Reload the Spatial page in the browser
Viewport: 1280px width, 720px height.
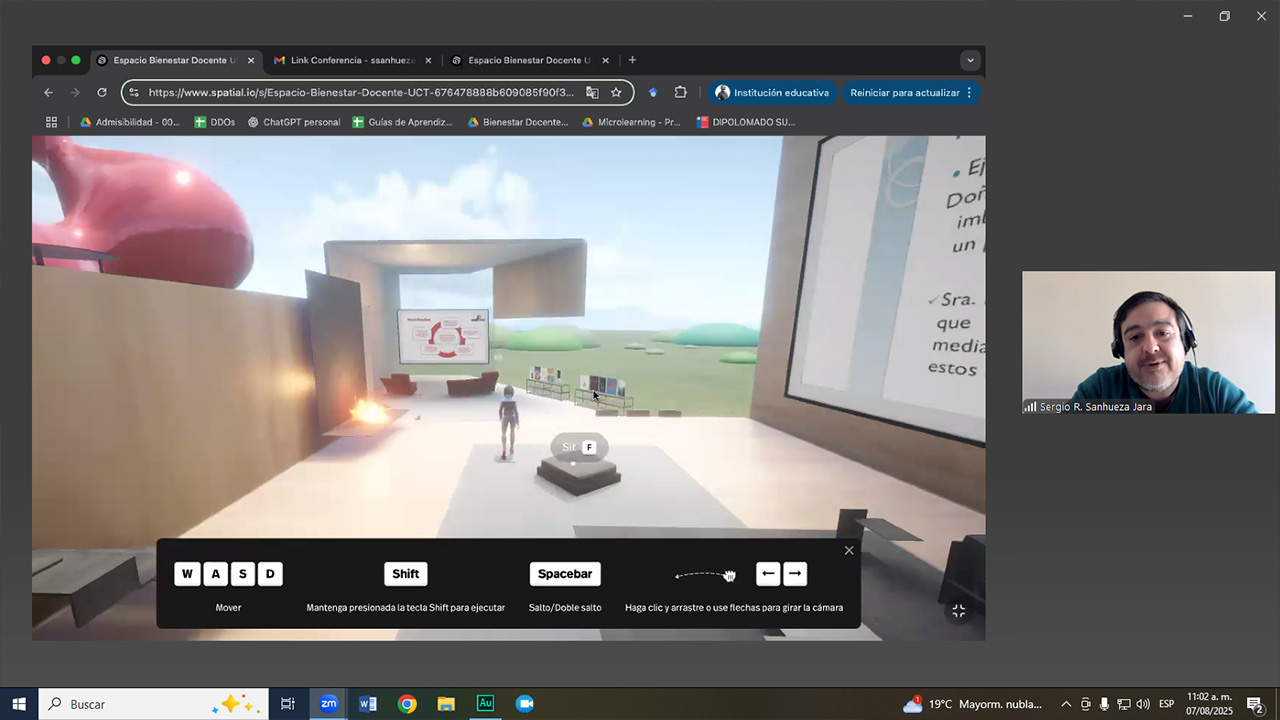pos(101,93)
